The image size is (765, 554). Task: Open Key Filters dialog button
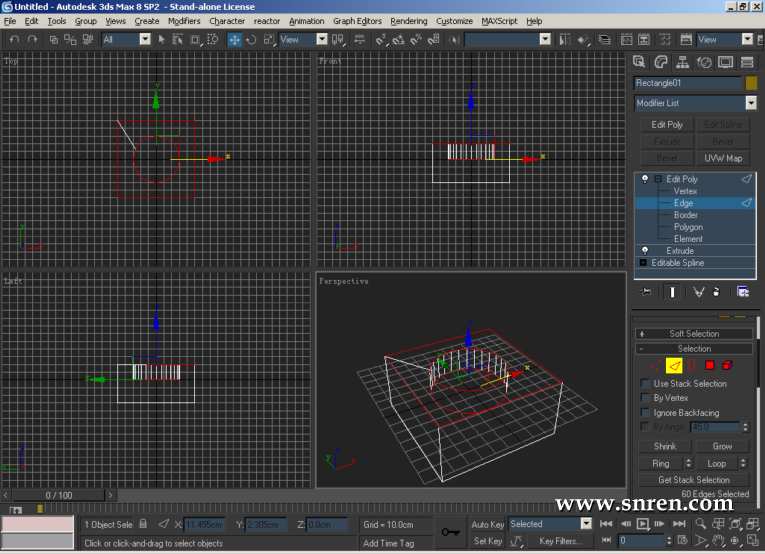559,541
